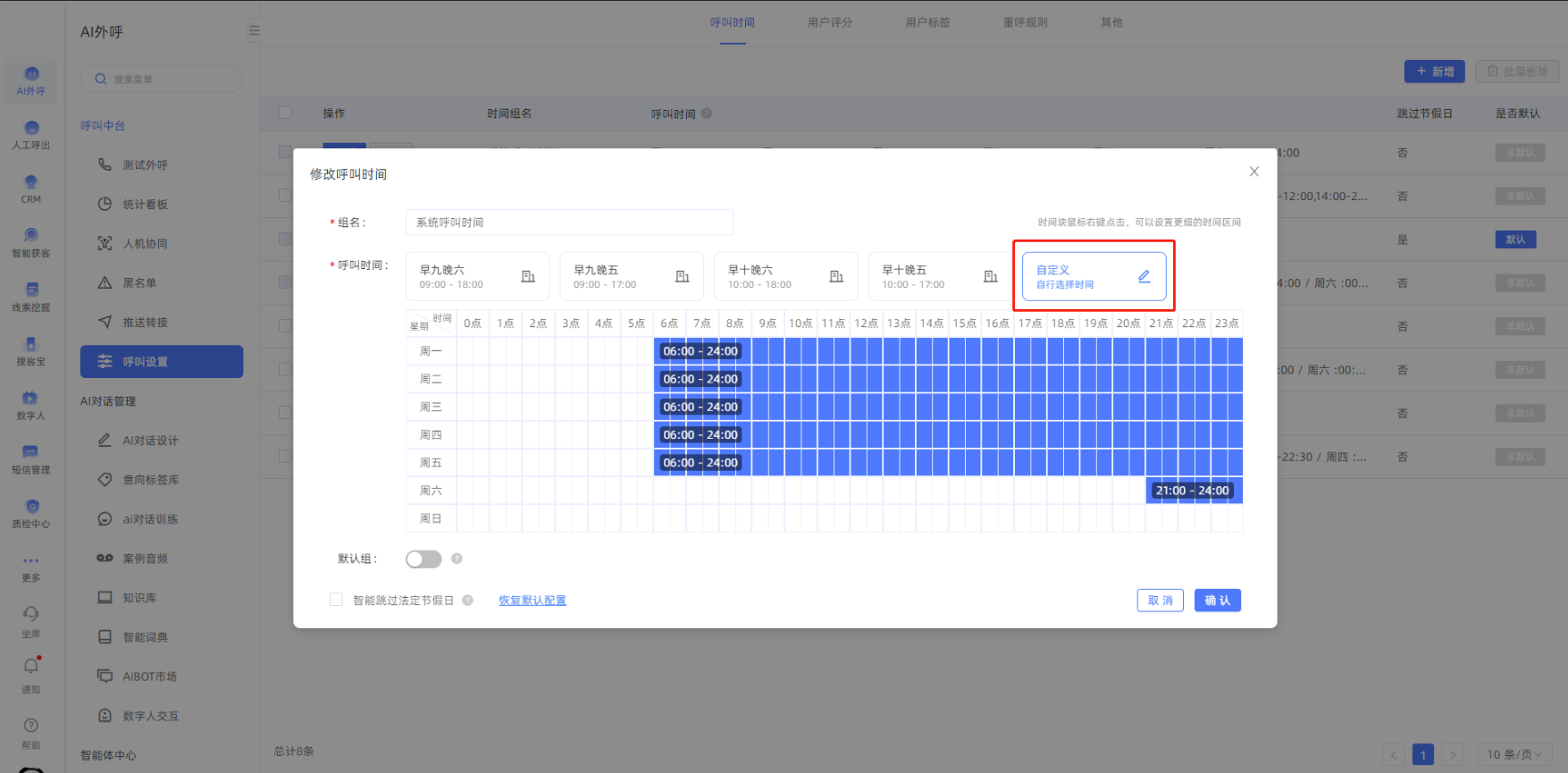
Task: Click the 通知 bell icon
Action: click(x=31, y=667)
